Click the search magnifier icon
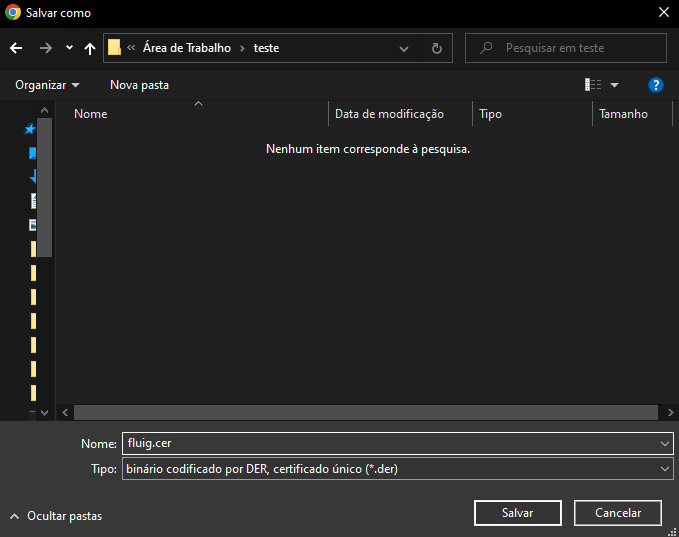679x537 pixels. [x=486, y=48]
